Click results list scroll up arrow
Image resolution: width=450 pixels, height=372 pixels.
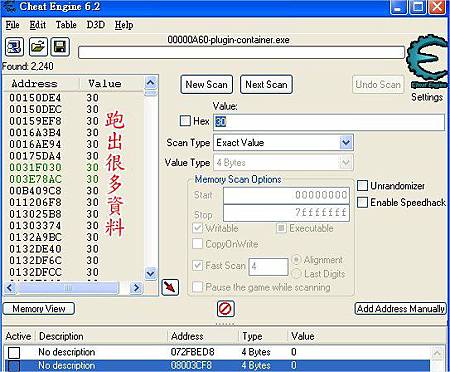(x=151, y=82)
